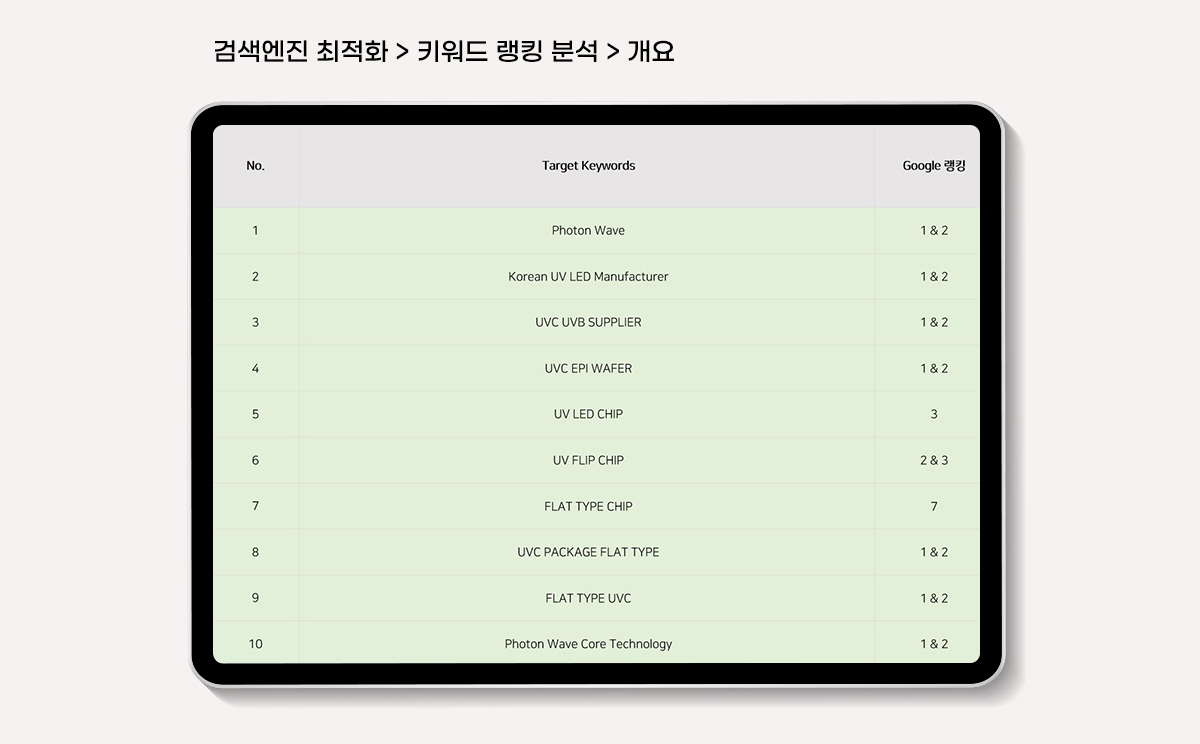Viewport: 1200px width, 744px height.
Task: Click the "UV FLIP CHIP" keyword
Action: point(588,460)
